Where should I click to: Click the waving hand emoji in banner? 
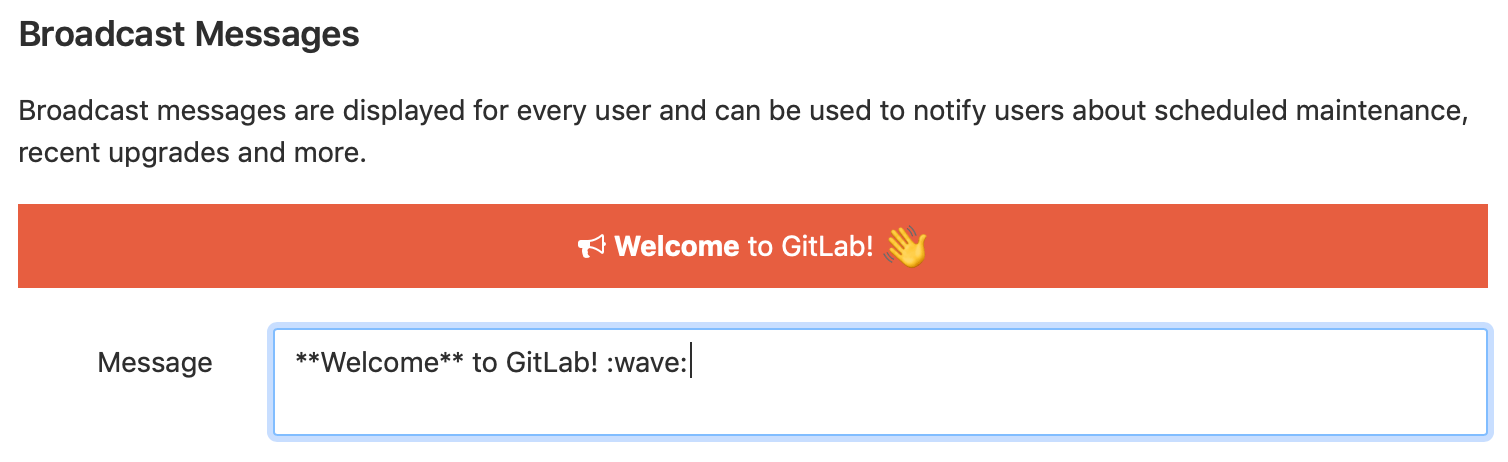tap(906, 246)
